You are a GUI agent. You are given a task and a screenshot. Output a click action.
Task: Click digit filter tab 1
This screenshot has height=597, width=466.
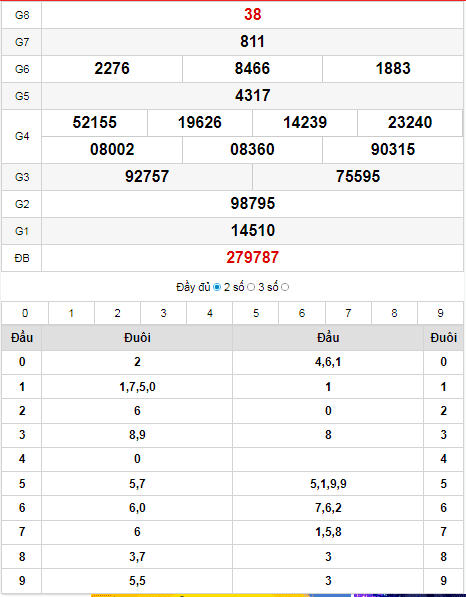pyautogui.click(x=71, y=313)
